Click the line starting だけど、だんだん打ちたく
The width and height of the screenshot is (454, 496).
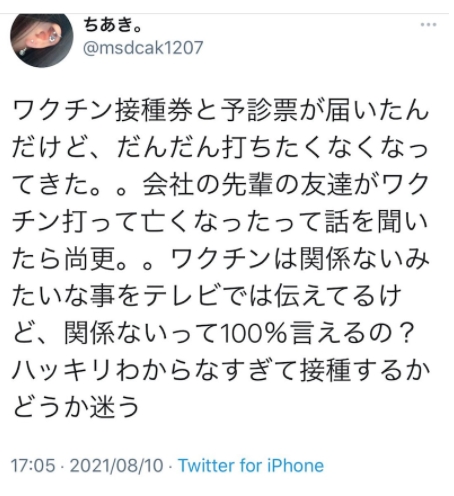coord(220,148)
